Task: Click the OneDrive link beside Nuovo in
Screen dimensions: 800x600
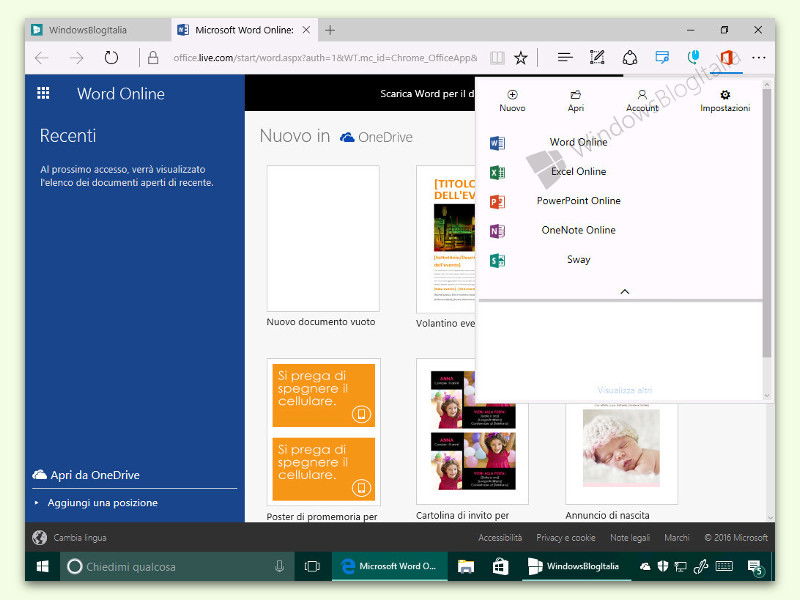Action: (x=377, y=137)
